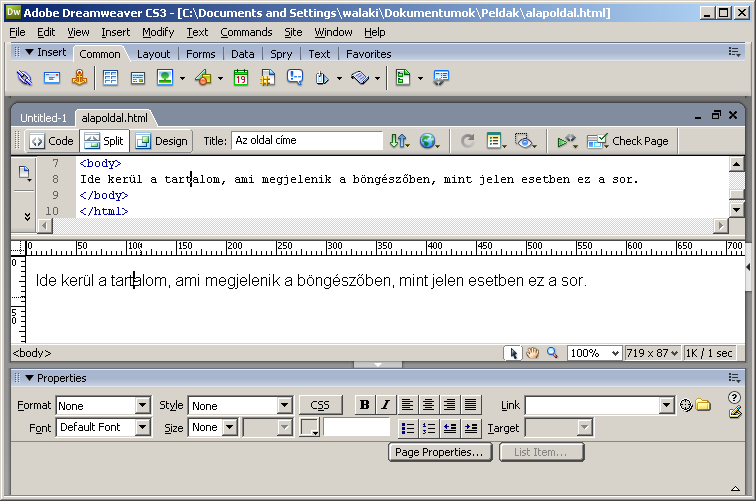The height and width of the screenshot is (501, 756).
Task: Open the Style dropdown
Action: 284,406
